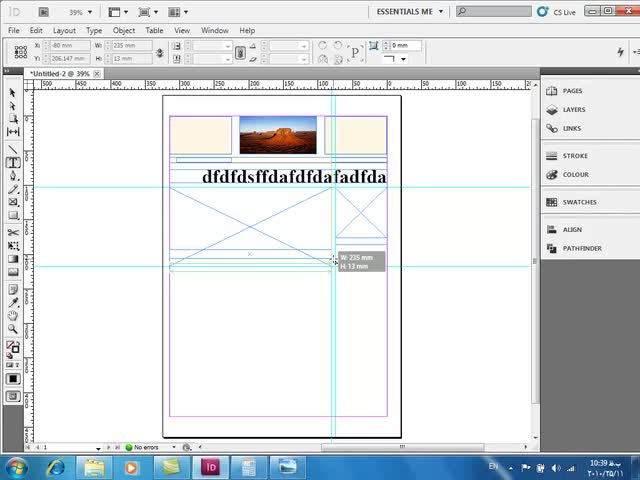This screenshot has height=480, width=640.
Task: Select the Pencil tool
Action: pyautogui.click(x=13, y=189)
